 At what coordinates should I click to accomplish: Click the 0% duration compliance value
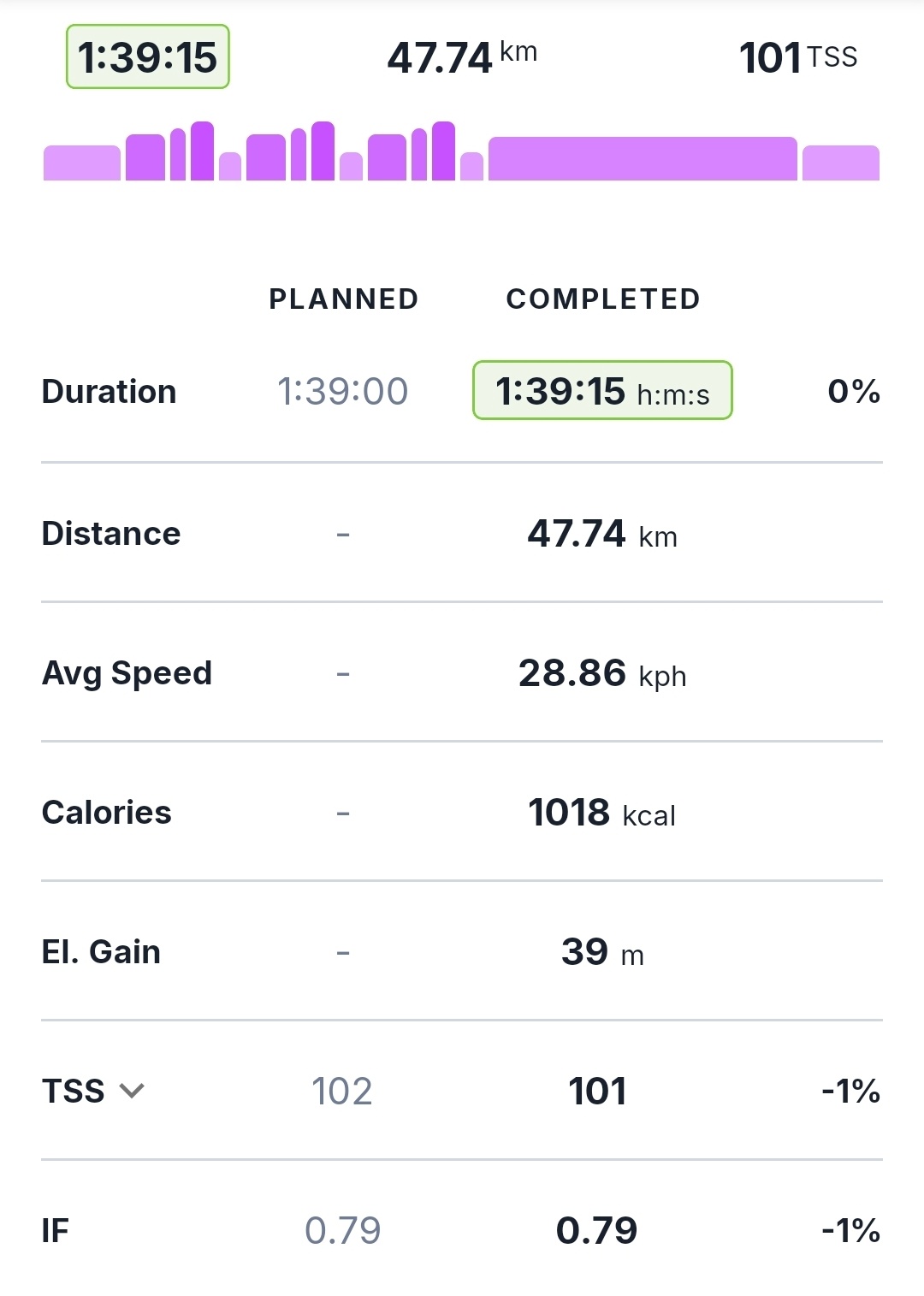coord(853,392)
